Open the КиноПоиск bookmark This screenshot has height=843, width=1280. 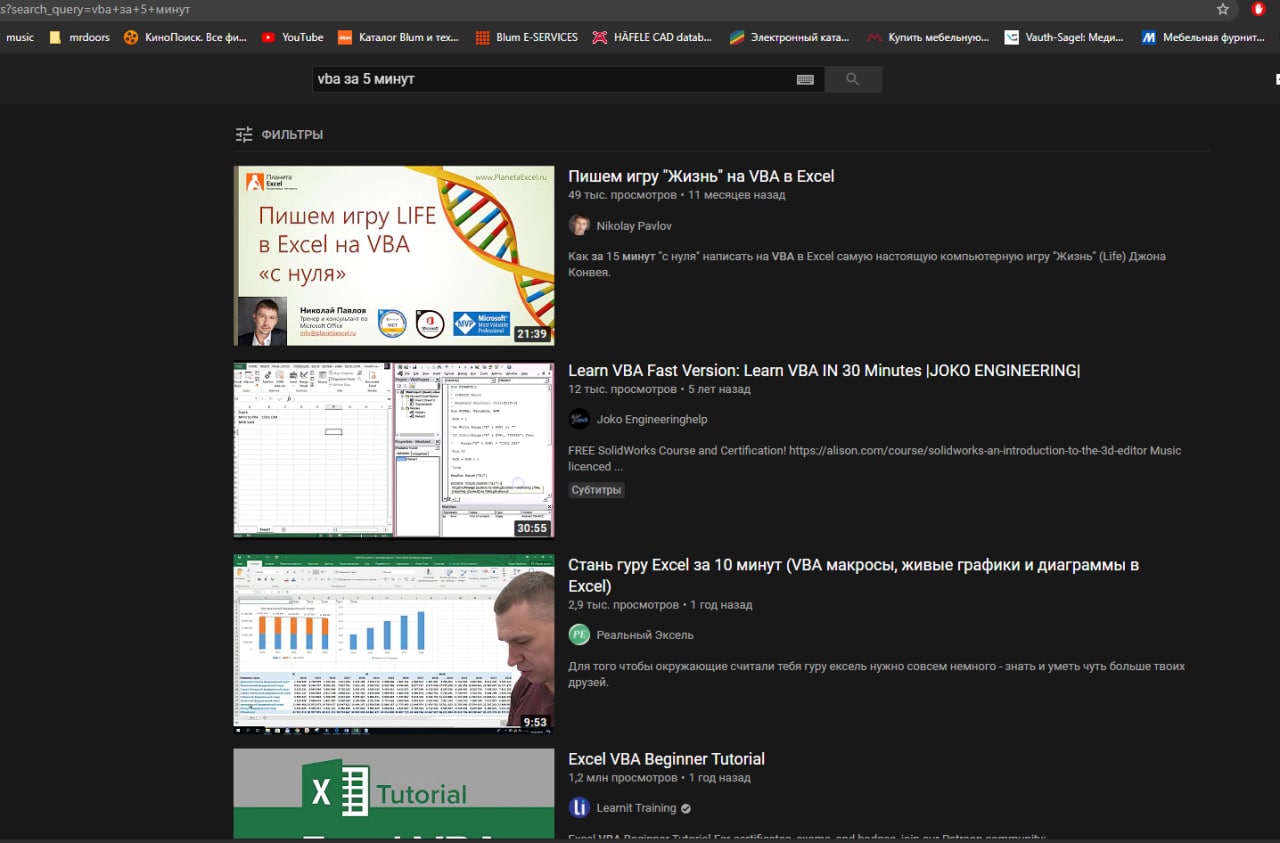[x=185, y=37]
